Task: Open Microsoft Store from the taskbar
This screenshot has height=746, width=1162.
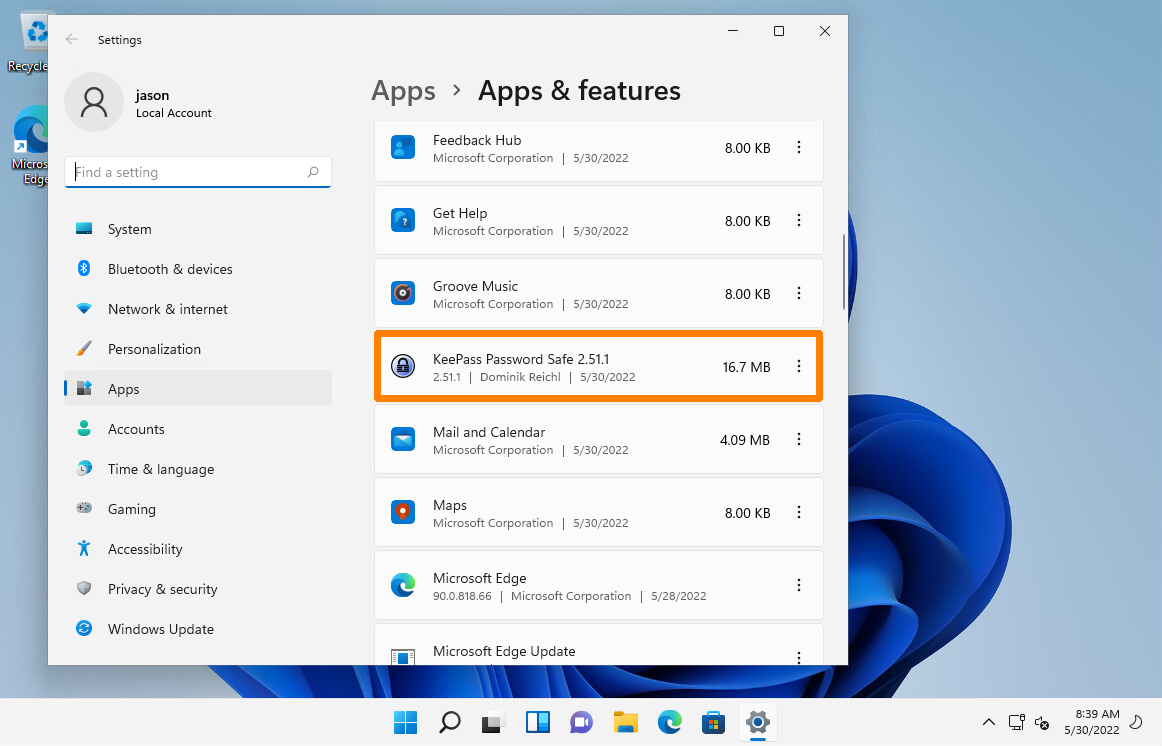Action: pos(713,722)
